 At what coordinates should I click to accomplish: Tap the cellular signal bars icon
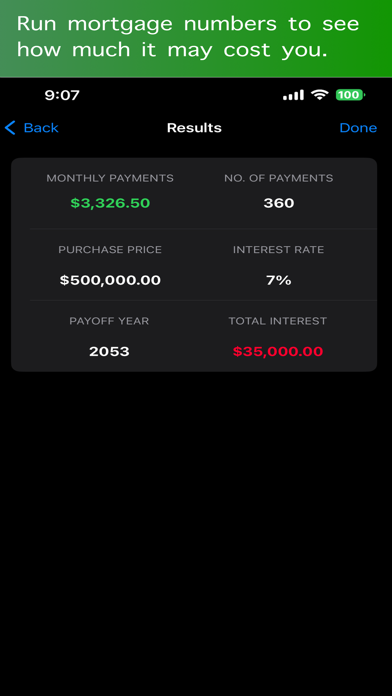pyautogui.click(x=293, y=95)
